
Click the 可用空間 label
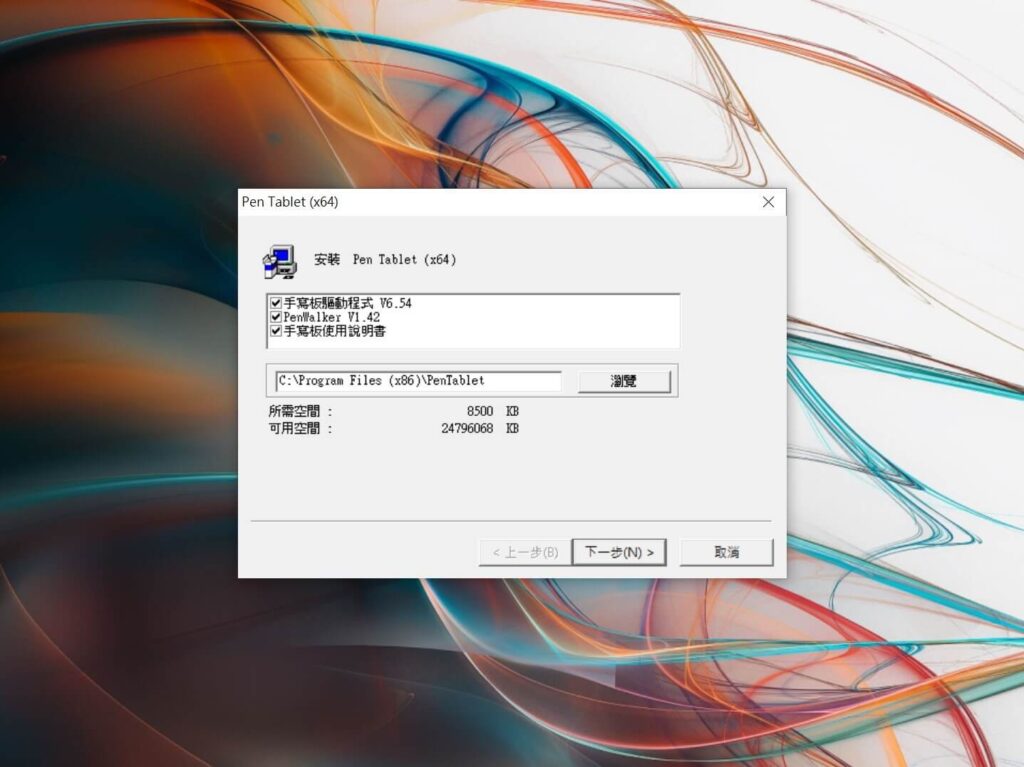click(x=300, y=429)
